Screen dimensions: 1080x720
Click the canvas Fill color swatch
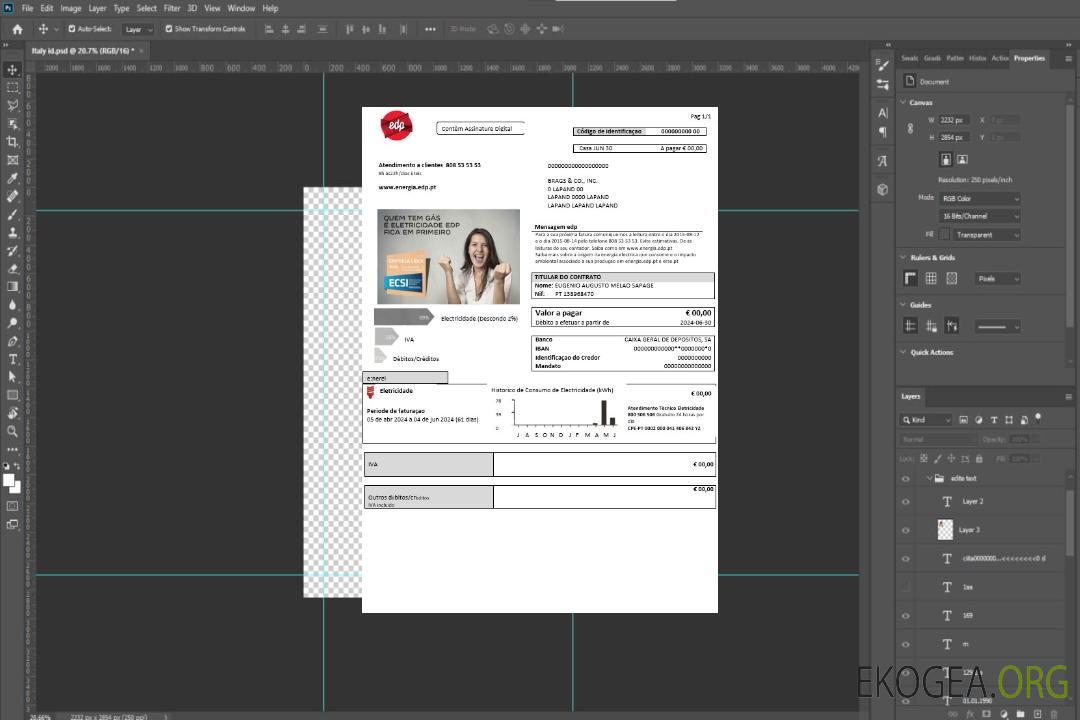[944, 235]
